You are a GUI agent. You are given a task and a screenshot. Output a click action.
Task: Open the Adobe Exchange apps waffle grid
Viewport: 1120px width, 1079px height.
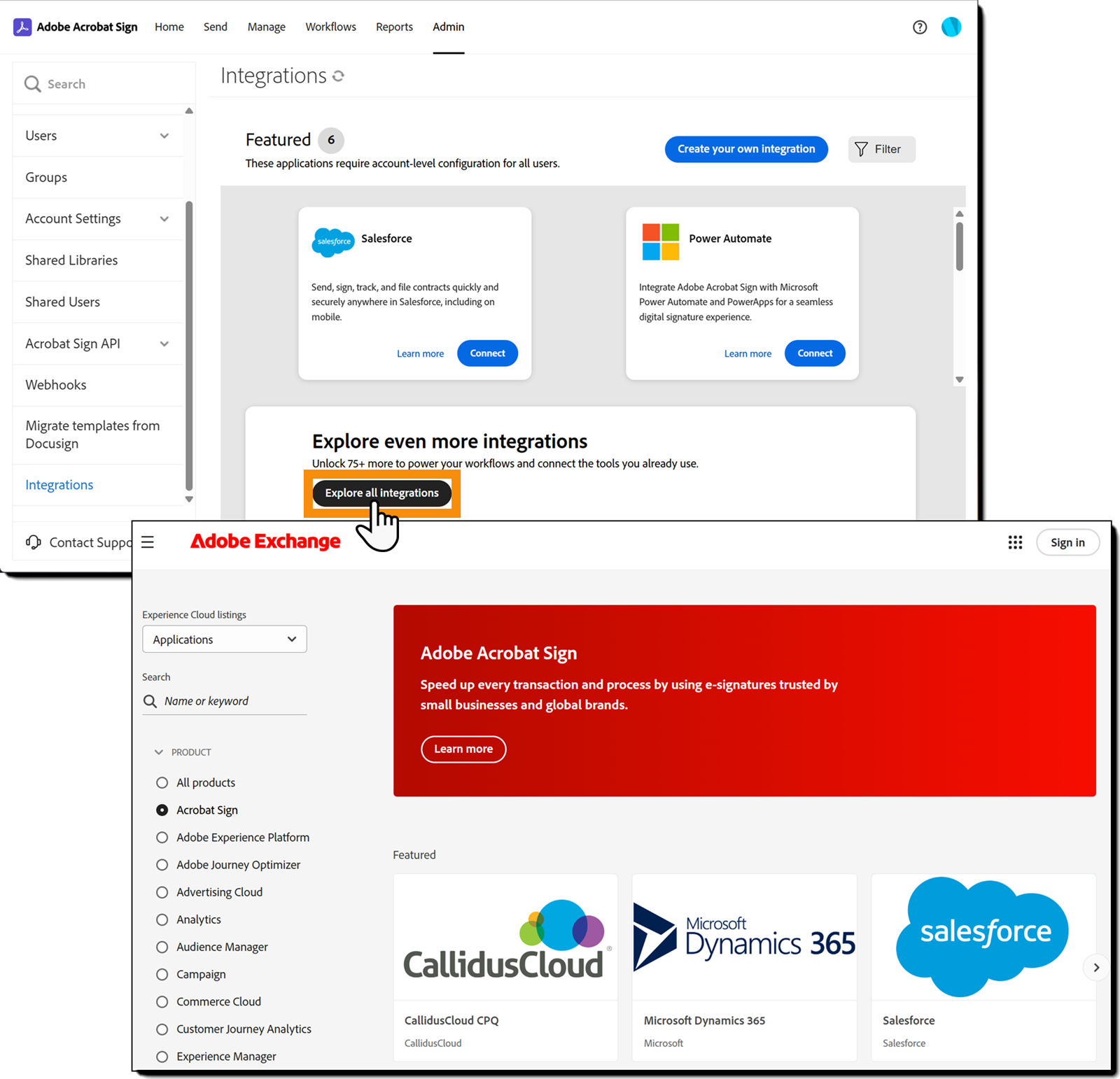(1015, 542)
